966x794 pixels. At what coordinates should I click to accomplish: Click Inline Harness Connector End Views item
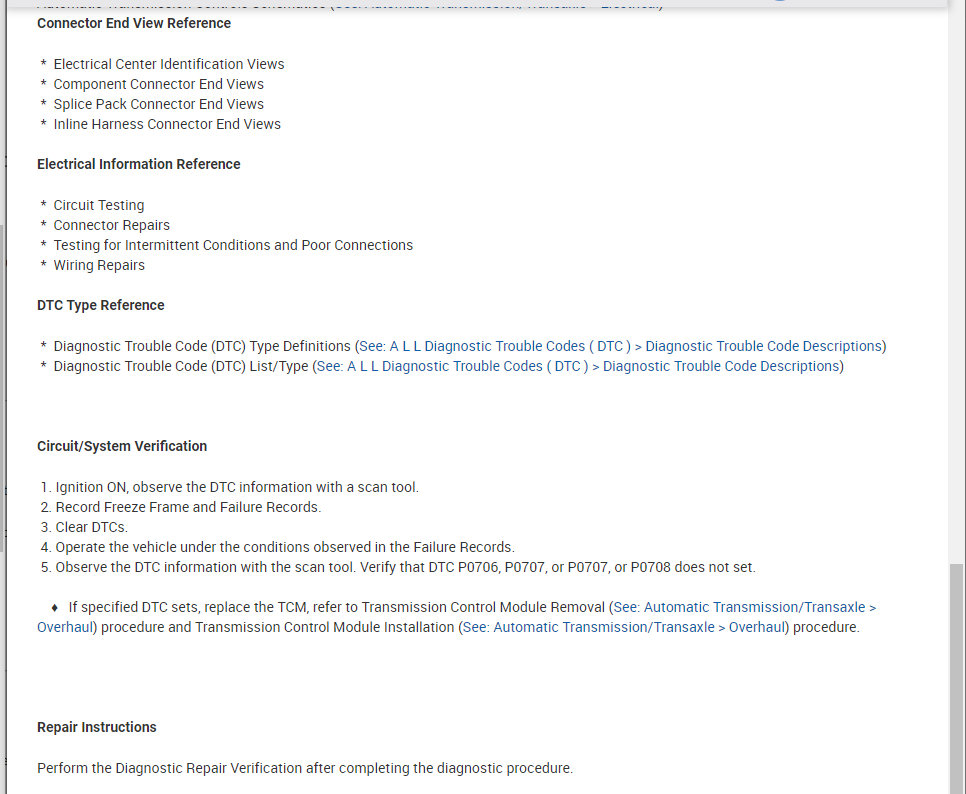point(167,124)
